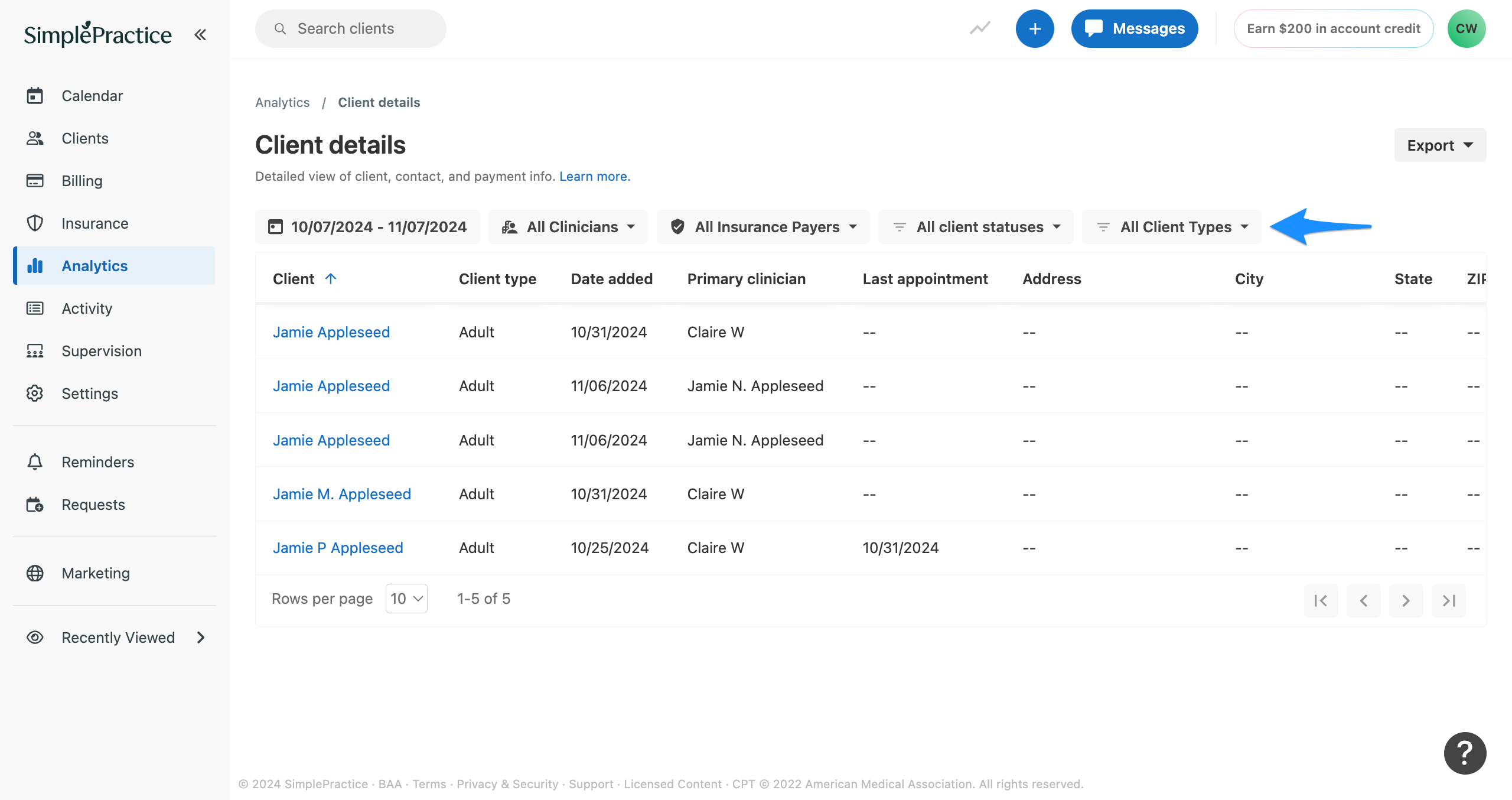
Task: Click the Insurance shield icon
Action: click(x=34, y=223)
